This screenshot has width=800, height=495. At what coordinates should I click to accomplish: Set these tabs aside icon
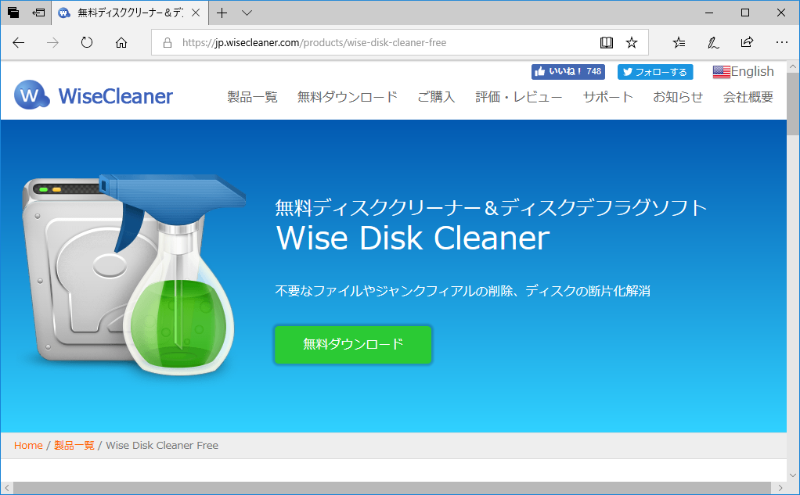(38, 13)
